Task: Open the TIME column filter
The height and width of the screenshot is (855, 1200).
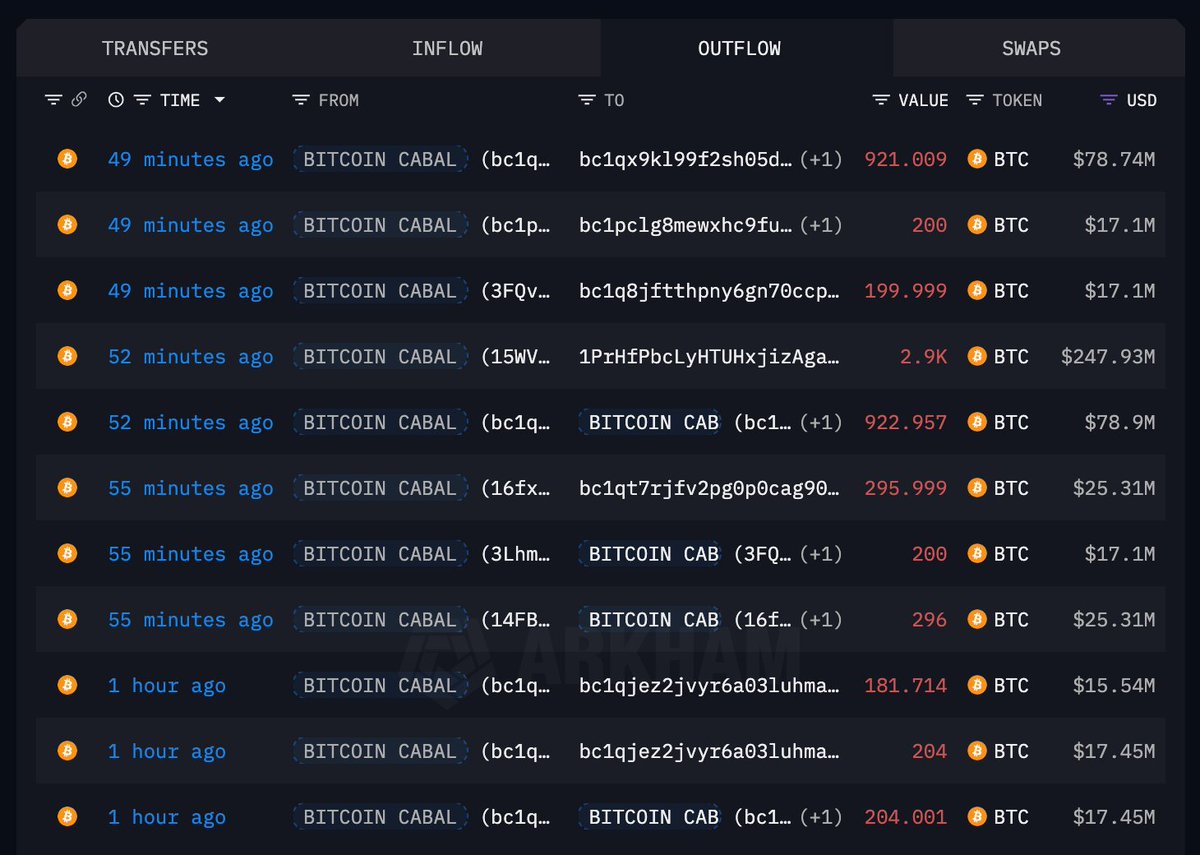Action: pyautogui.click(x=143, y=100)
